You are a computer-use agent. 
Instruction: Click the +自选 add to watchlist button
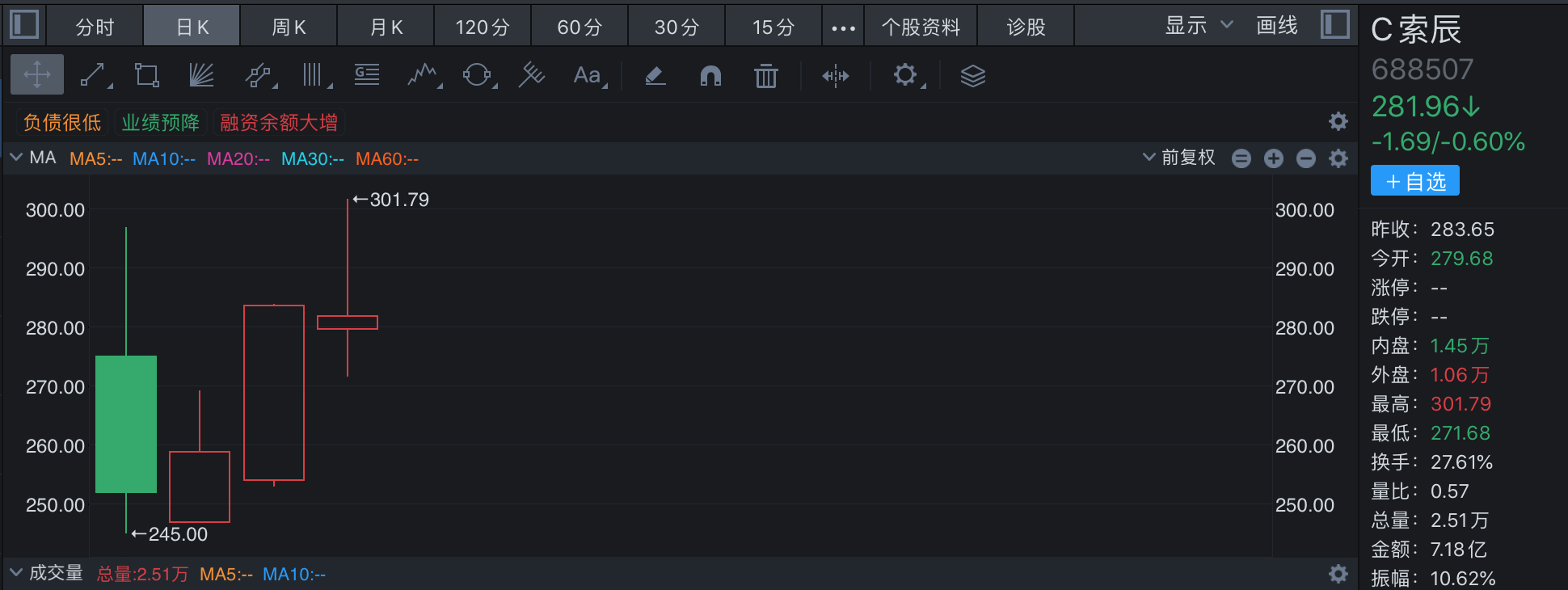[x=1414, y=181]
